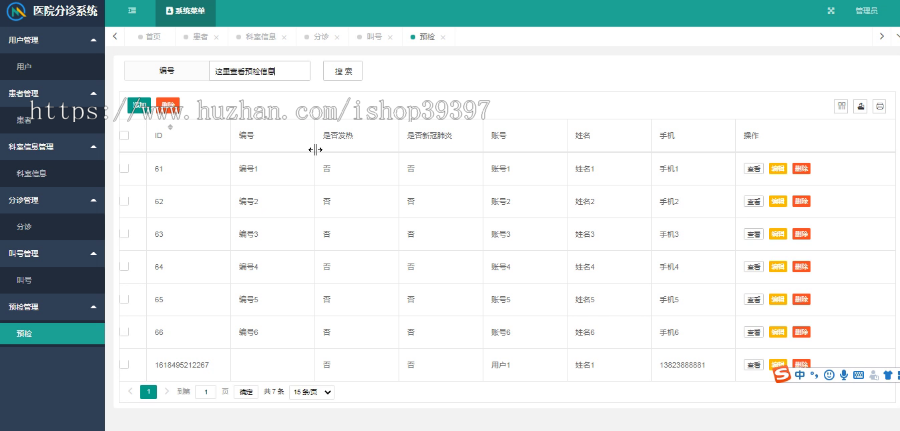The image size is (900, 431).
Task: Click the pagination 确定 confirm button
Action: 246,392
